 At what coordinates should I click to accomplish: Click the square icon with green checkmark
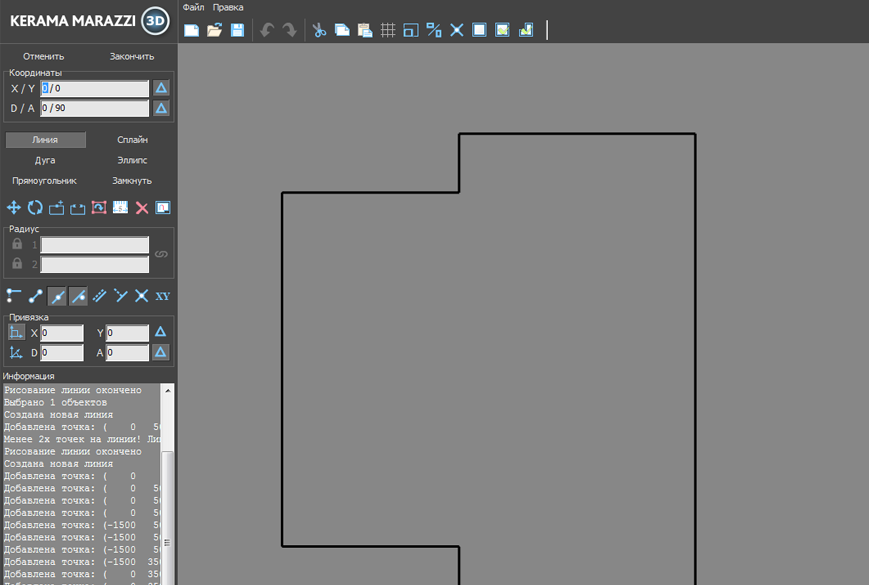(502, 30)
